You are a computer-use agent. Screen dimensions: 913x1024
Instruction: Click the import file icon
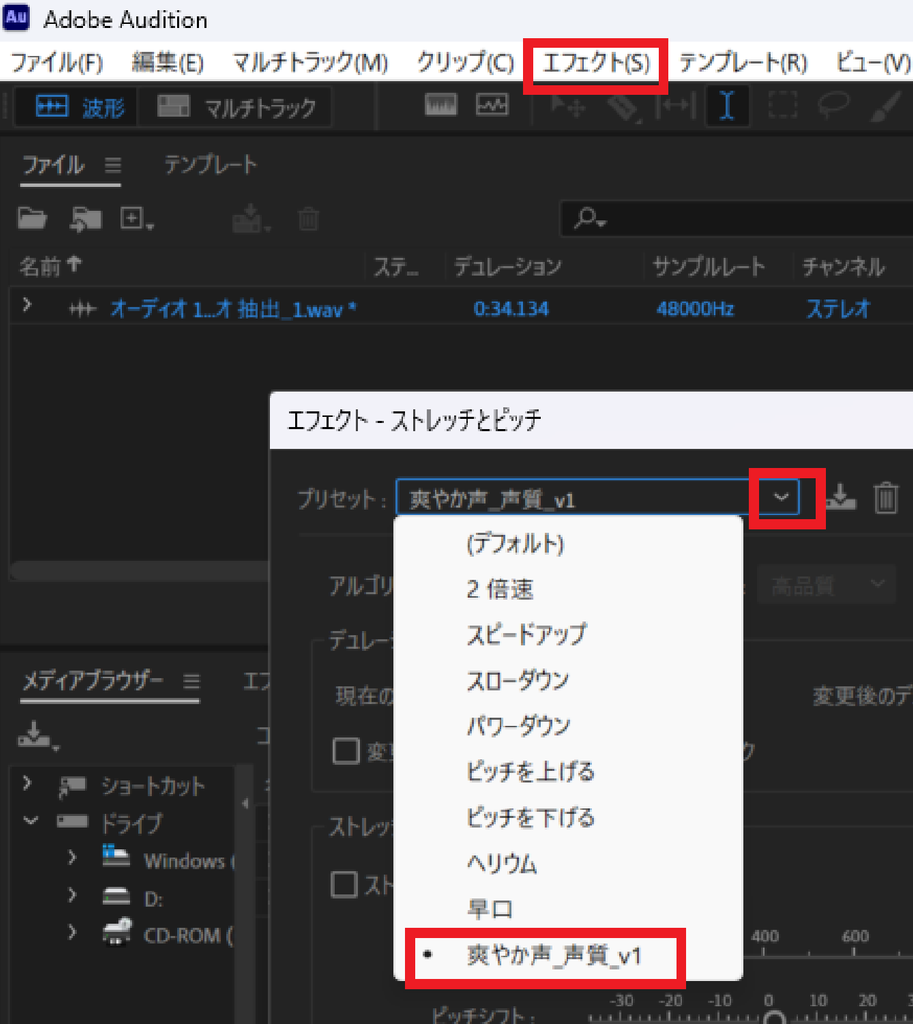click(86, 219)
